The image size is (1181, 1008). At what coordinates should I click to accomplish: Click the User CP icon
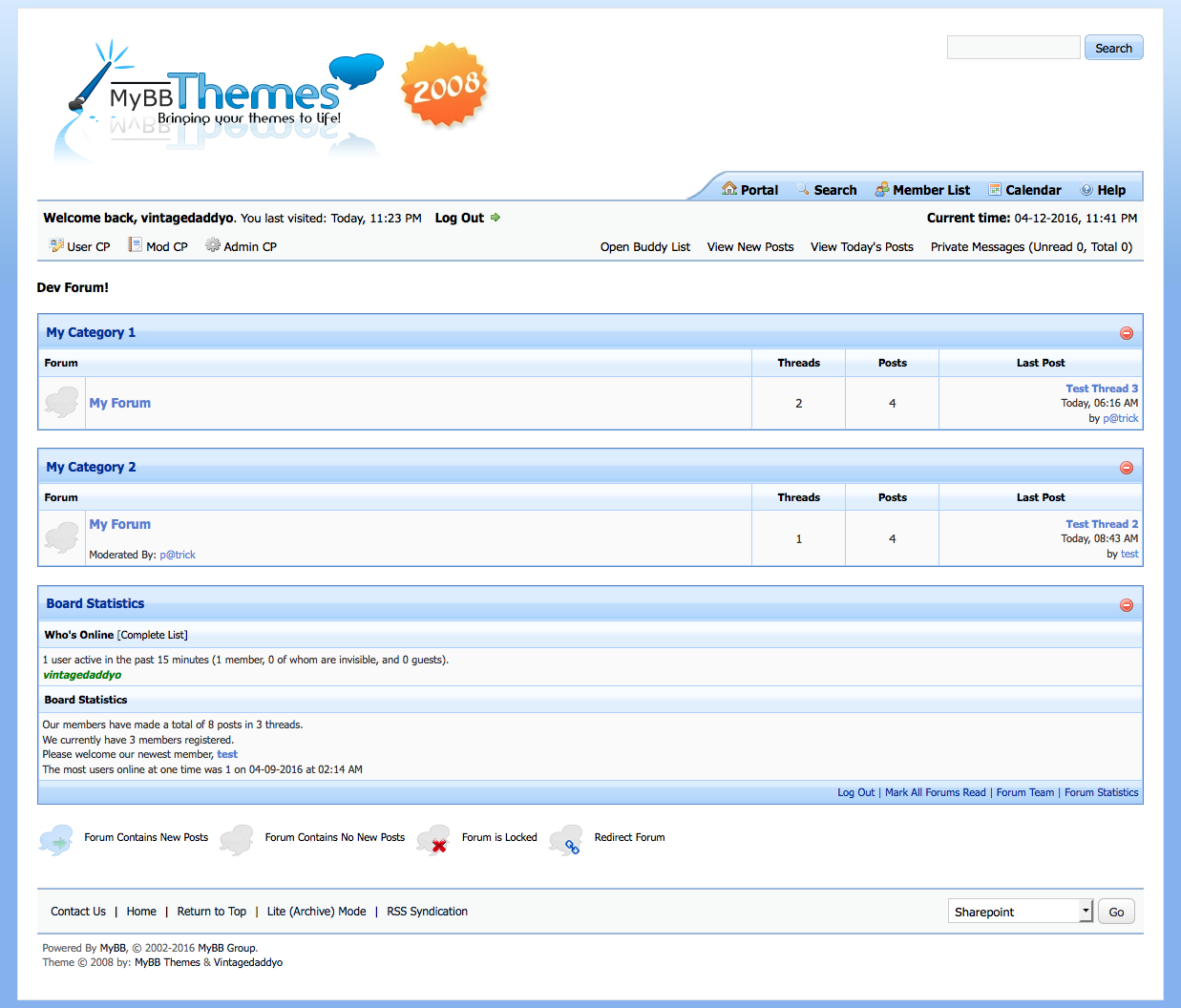56,245
